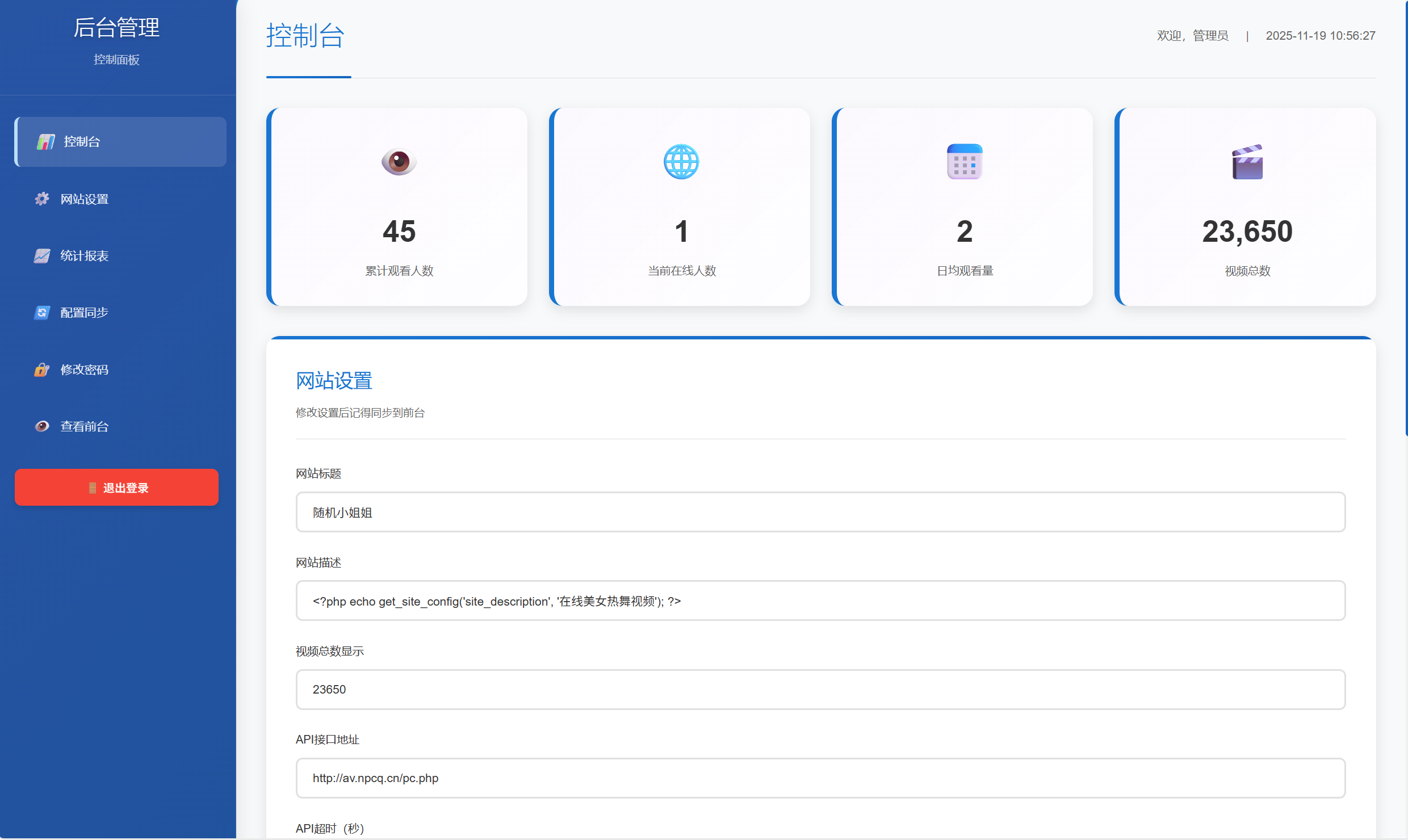Viewport: 1408px width, 840px height.
Task: Click the sync icon next to 配置同步
Action: point(42,312)
